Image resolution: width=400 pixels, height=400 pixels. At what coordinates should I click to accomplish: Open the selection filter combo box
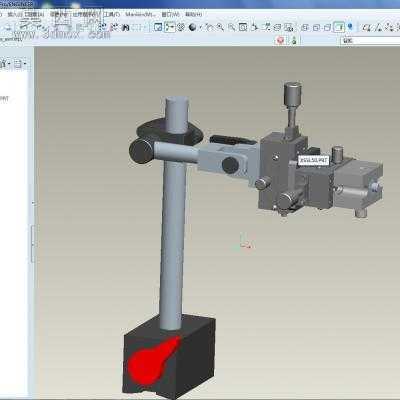point(370,41)
